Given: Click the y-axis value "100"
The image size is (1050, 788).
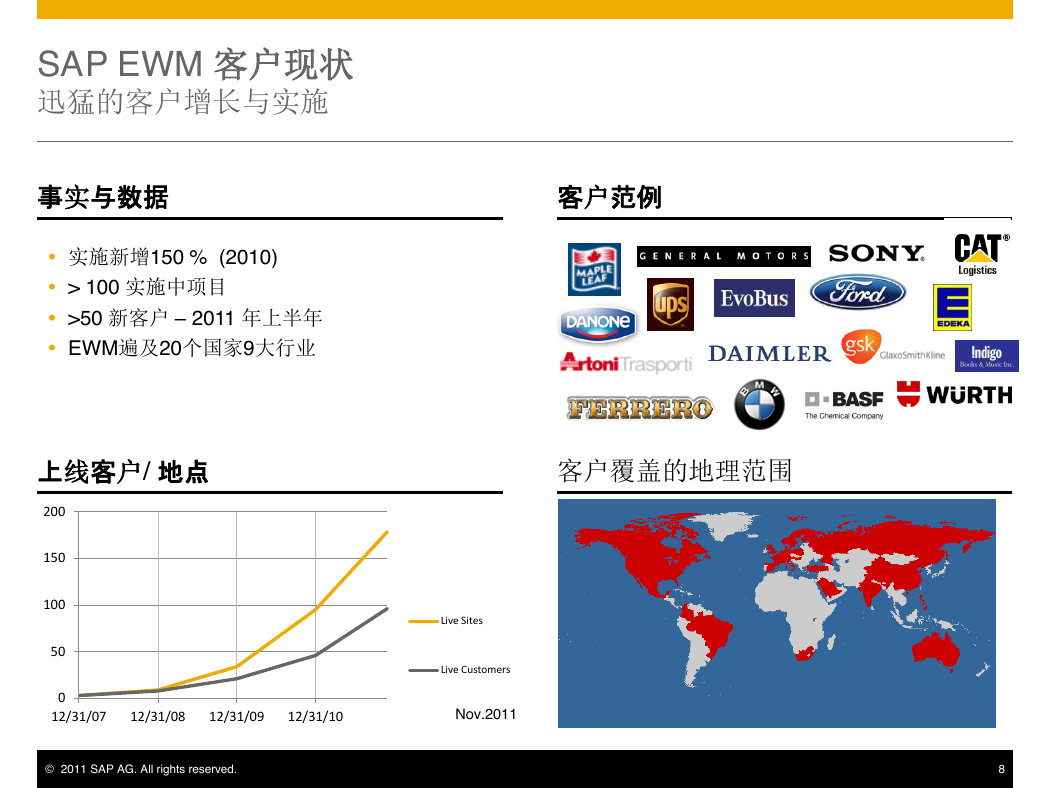Looking at the screenshot, I should point(54,605).
